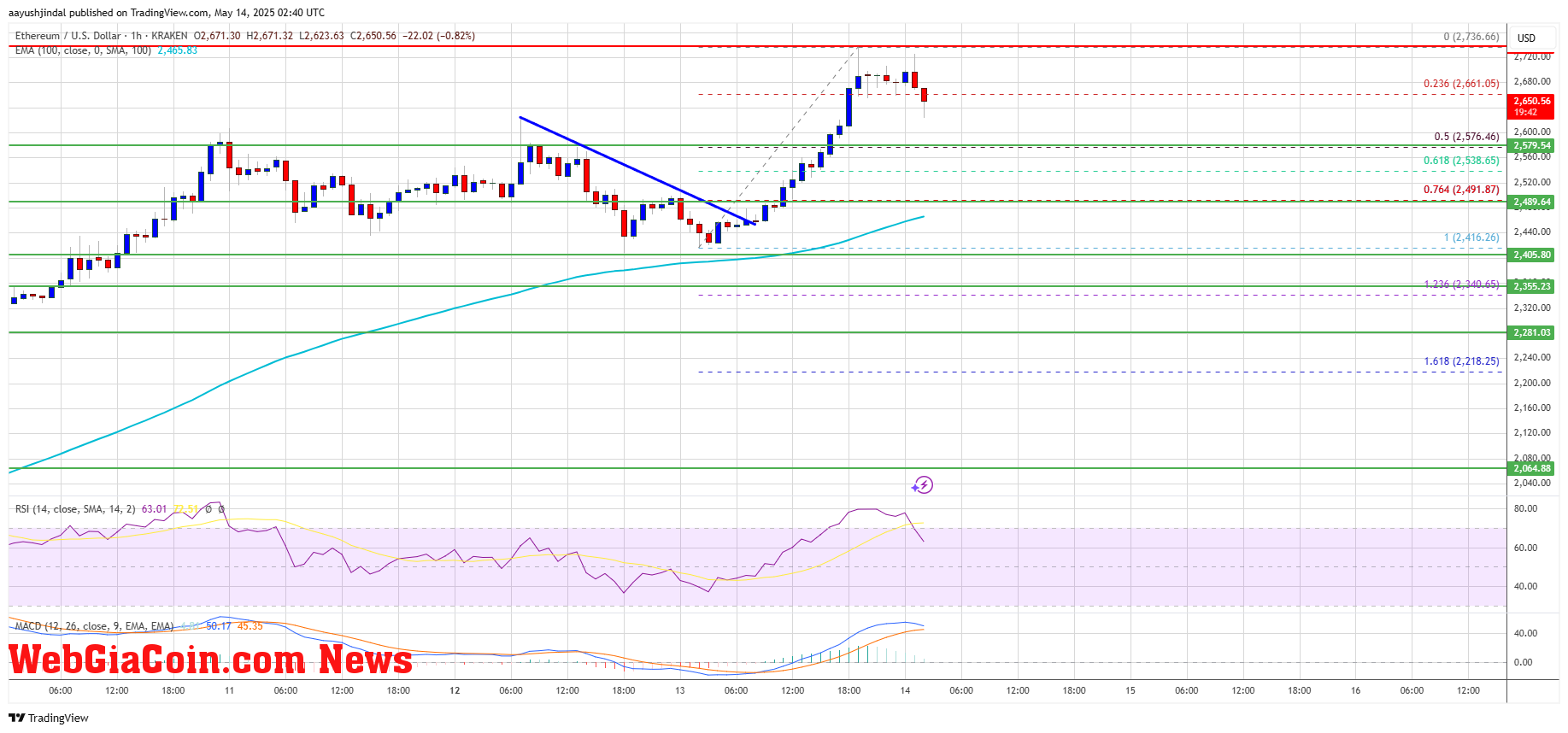Select the Ethereum / U.S. Dollar symbol title
This screenshot has height=733, width=1568.
point(68,36)
